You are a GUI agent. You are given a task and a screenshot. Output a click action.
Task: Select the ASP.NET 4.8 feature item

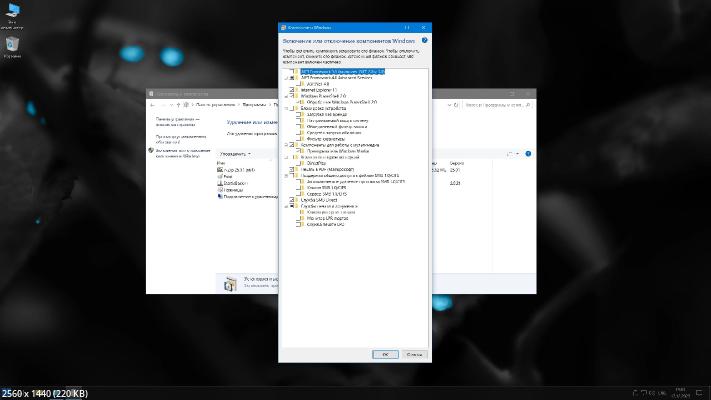pyautogui.click(x=311, y=83)
